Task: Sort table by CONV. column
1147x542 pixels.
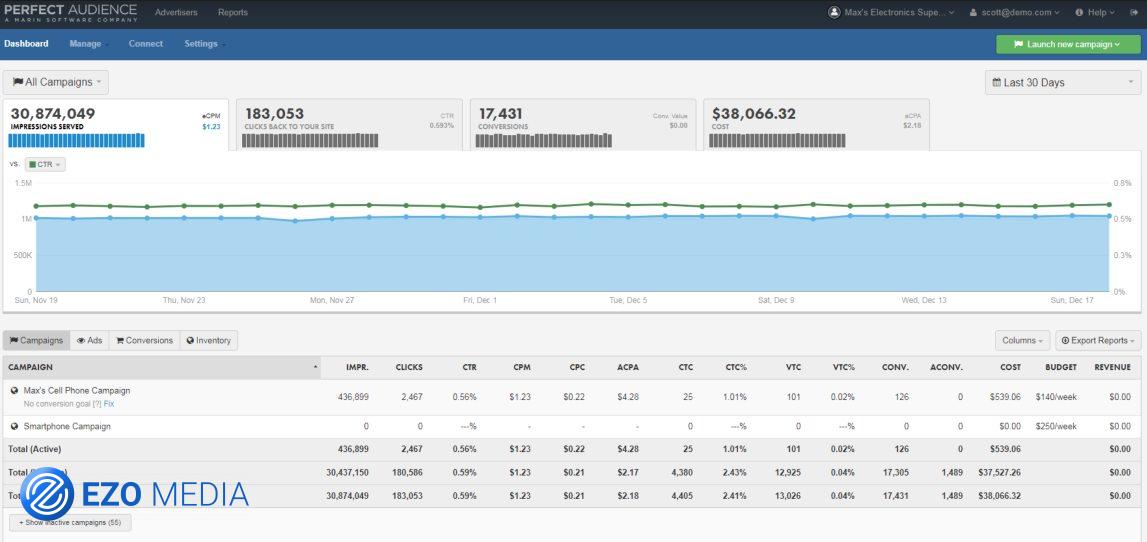Action: (897, 367)
